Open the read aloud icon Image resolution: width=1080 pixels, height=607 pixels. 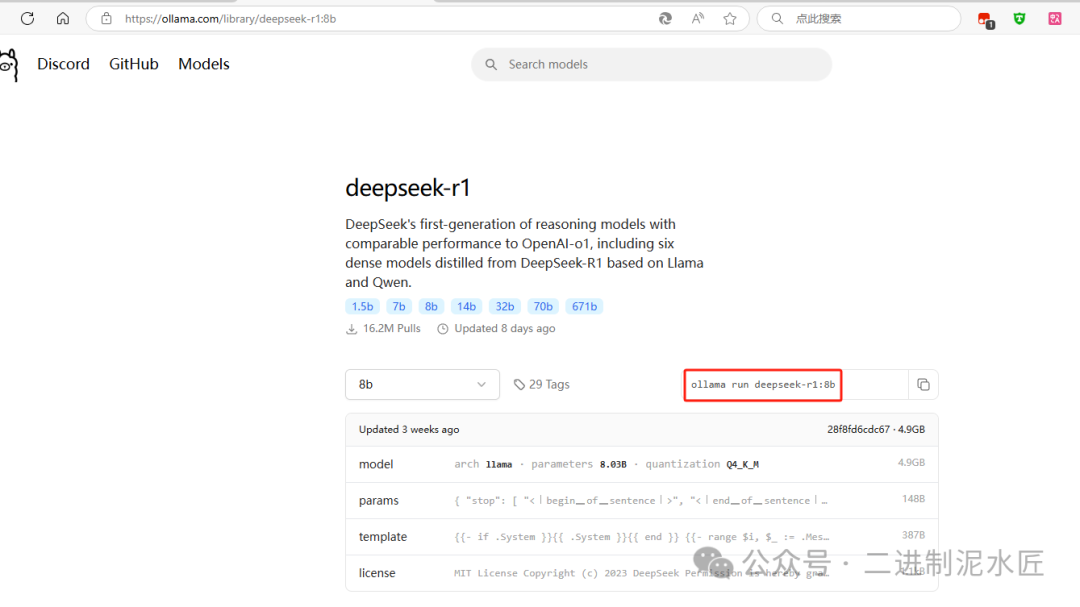698,19
